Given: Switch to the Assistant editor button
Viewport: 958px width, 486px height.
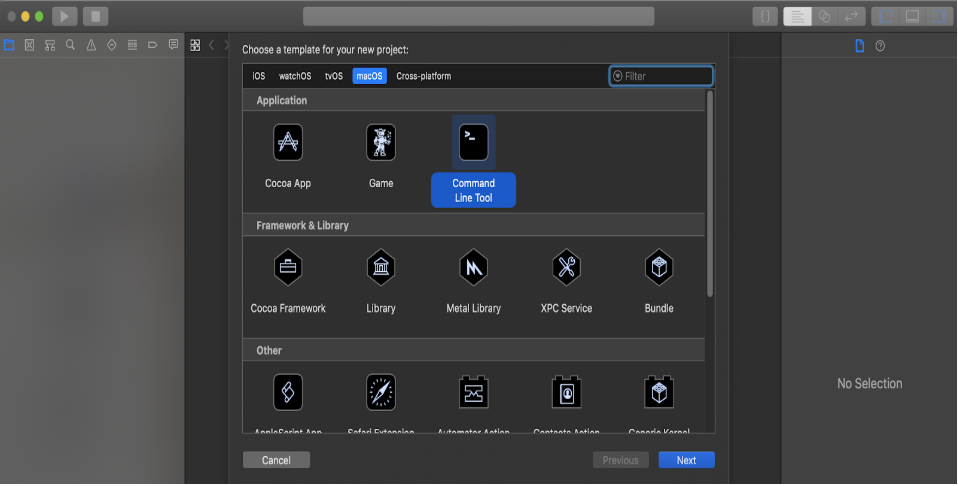Looking at the screenshot, I should 825,17.
